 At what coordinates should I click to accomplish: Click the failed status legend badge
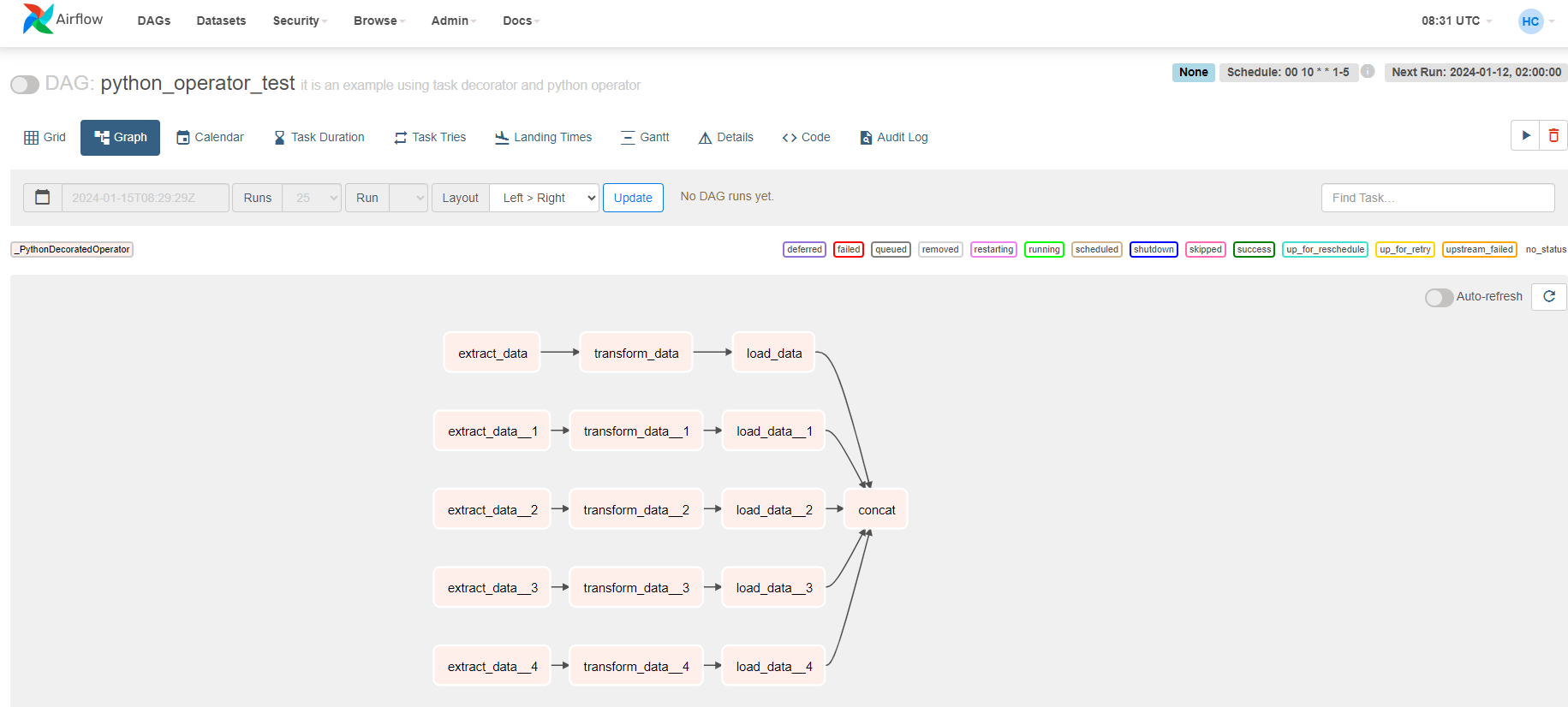click(849, 249)
